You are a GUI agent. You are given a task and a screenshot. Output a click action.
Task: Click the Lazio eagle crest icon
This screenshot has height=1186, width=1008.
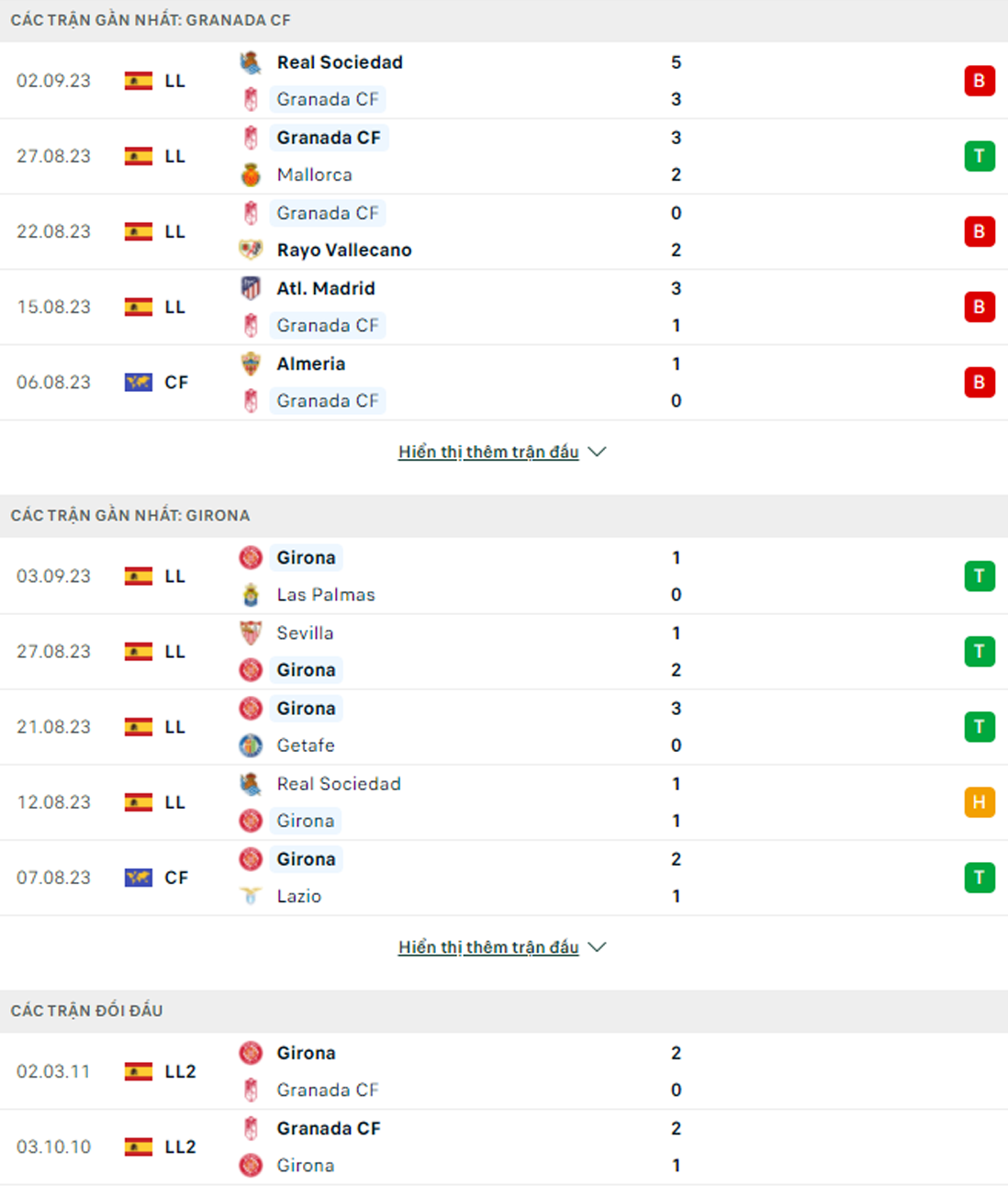(251, 896)
